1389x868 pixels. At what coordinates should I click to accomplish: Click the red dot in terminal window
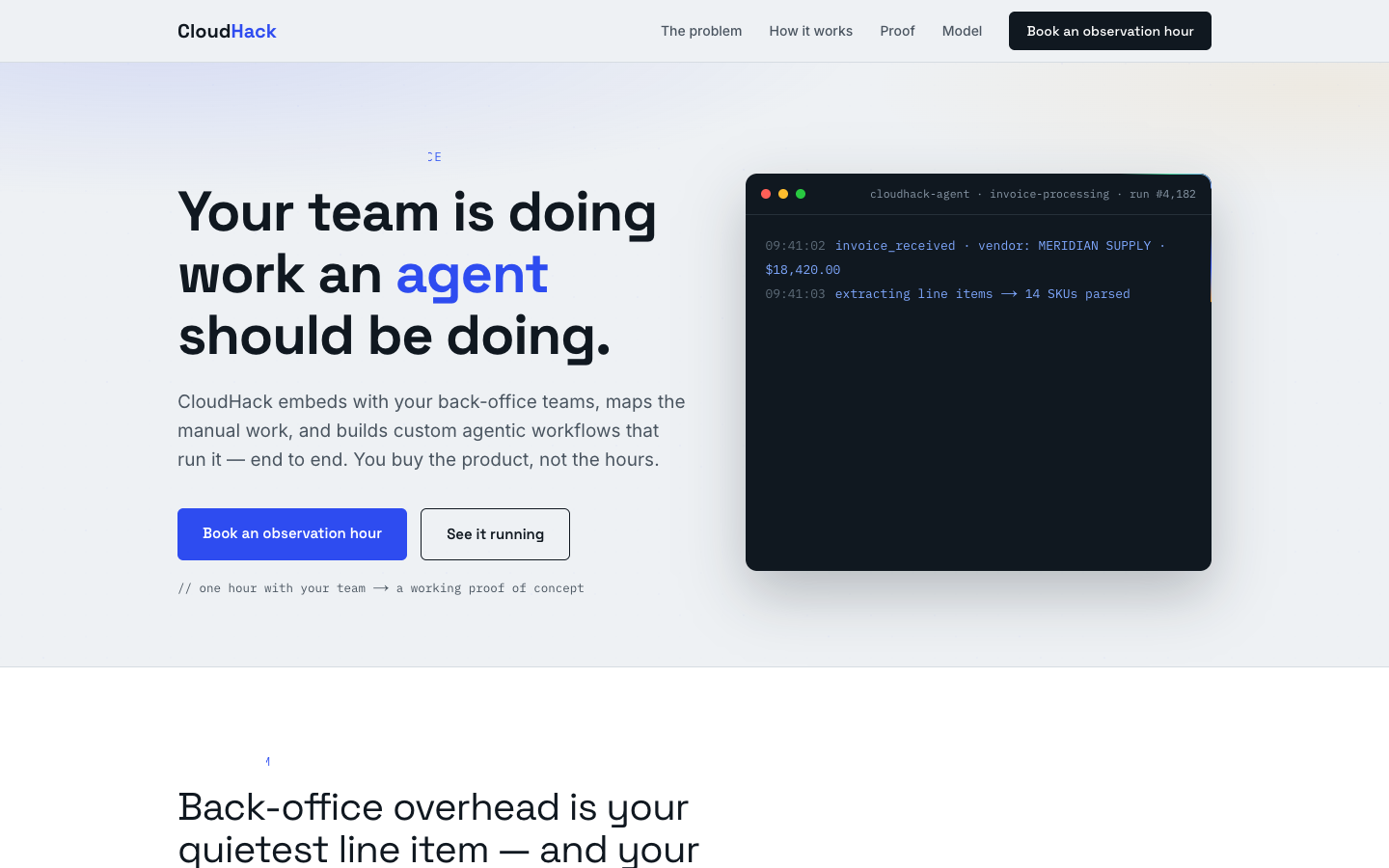[x=766, y=194]
